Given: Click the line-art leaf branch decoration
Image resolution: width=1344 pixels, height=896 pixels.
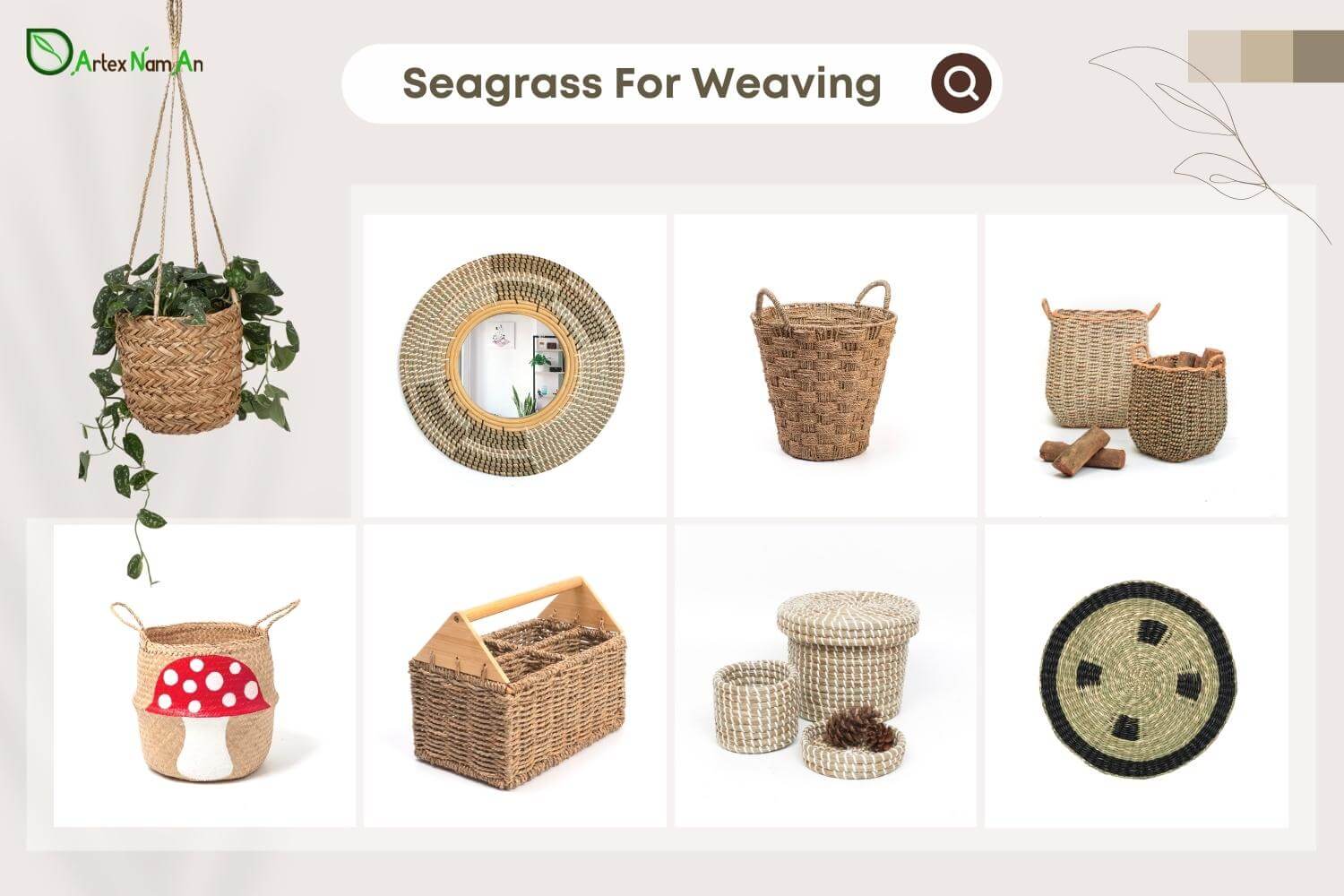Looking at the screenshot, I should [1210, 134].
